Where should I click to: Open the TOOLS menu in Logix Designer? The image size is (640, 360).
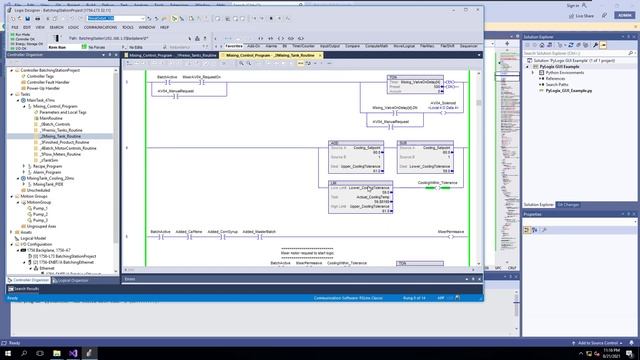point(128,27)
